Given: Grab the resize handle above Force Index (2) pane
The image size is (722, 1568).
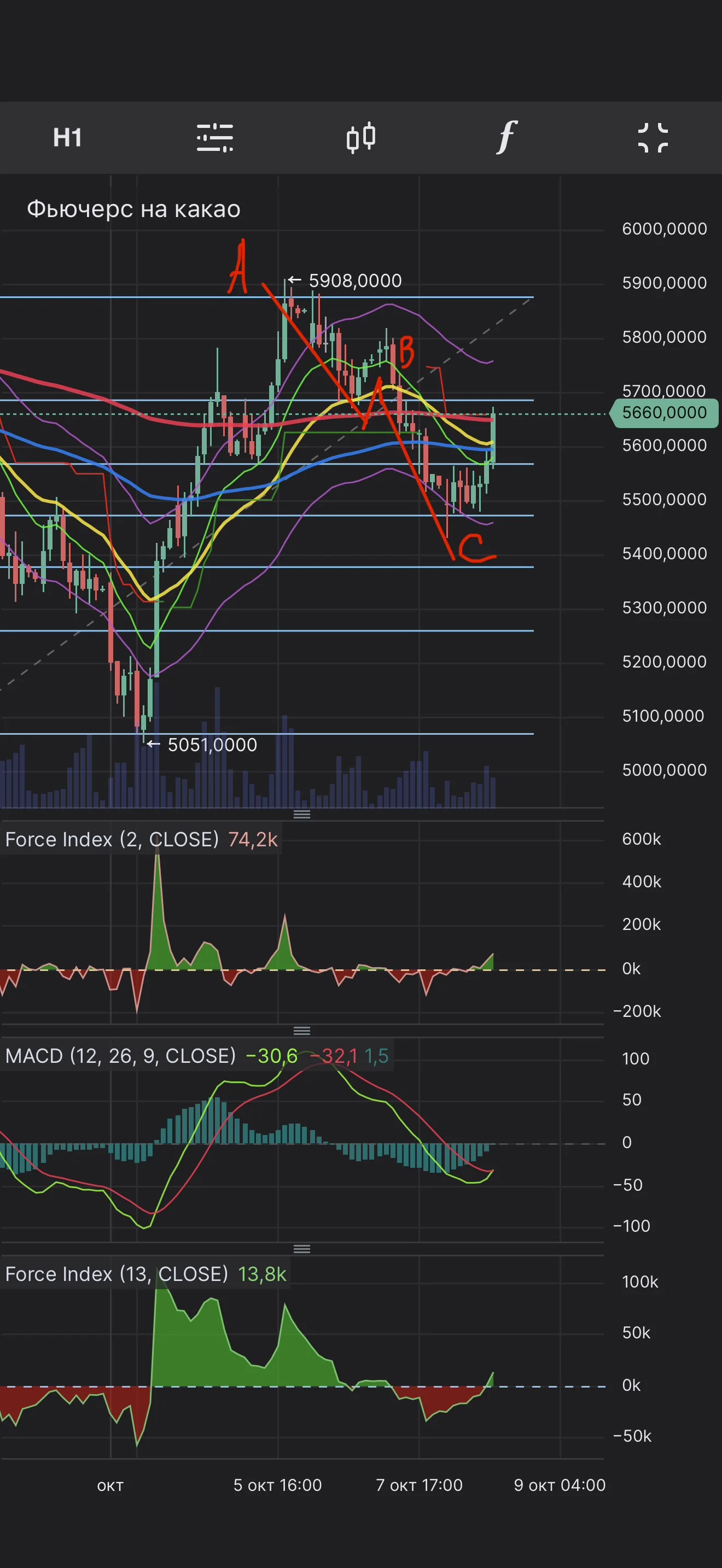Looking at the screenshot, I should [x=302, y=815].
